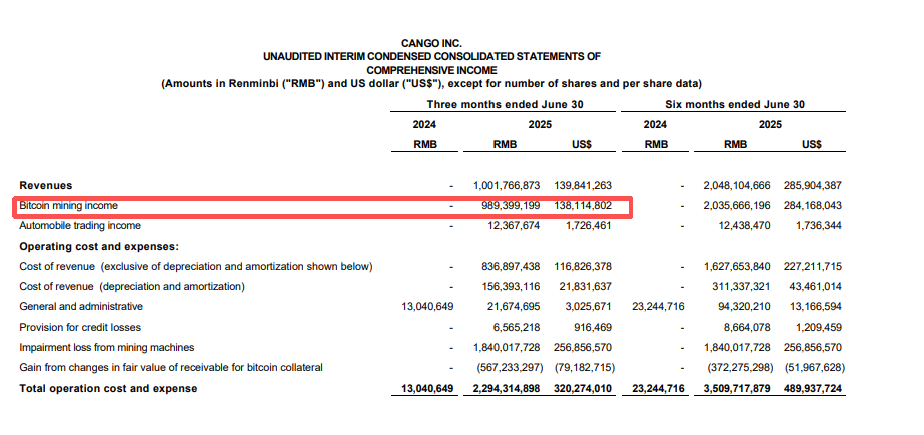Click 'Total operation cost and expense' label
This screenshot has height=435, width=924.
pos(108,388)
